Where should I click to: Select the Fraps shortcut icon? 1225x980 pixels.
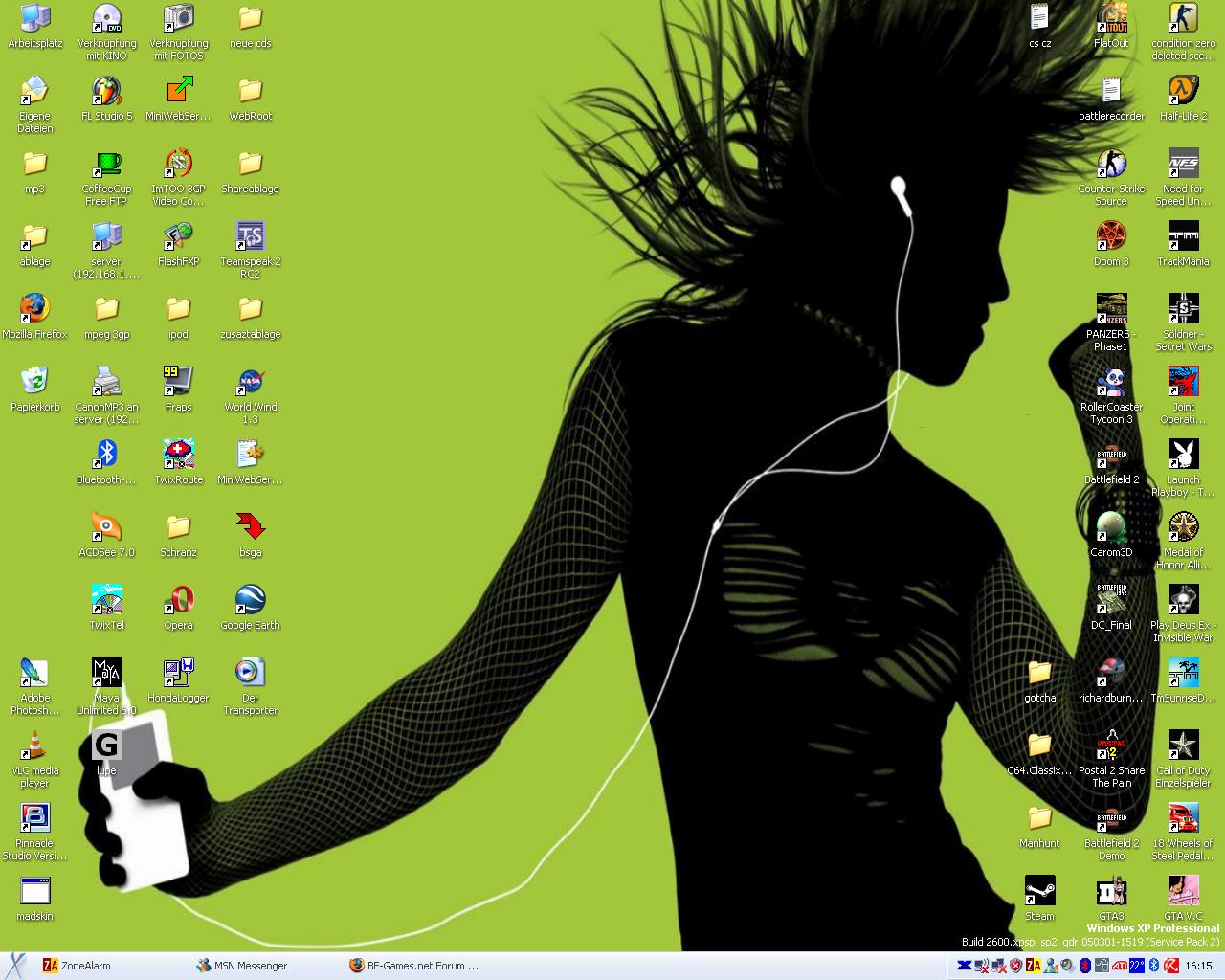[x=178, y=383]
